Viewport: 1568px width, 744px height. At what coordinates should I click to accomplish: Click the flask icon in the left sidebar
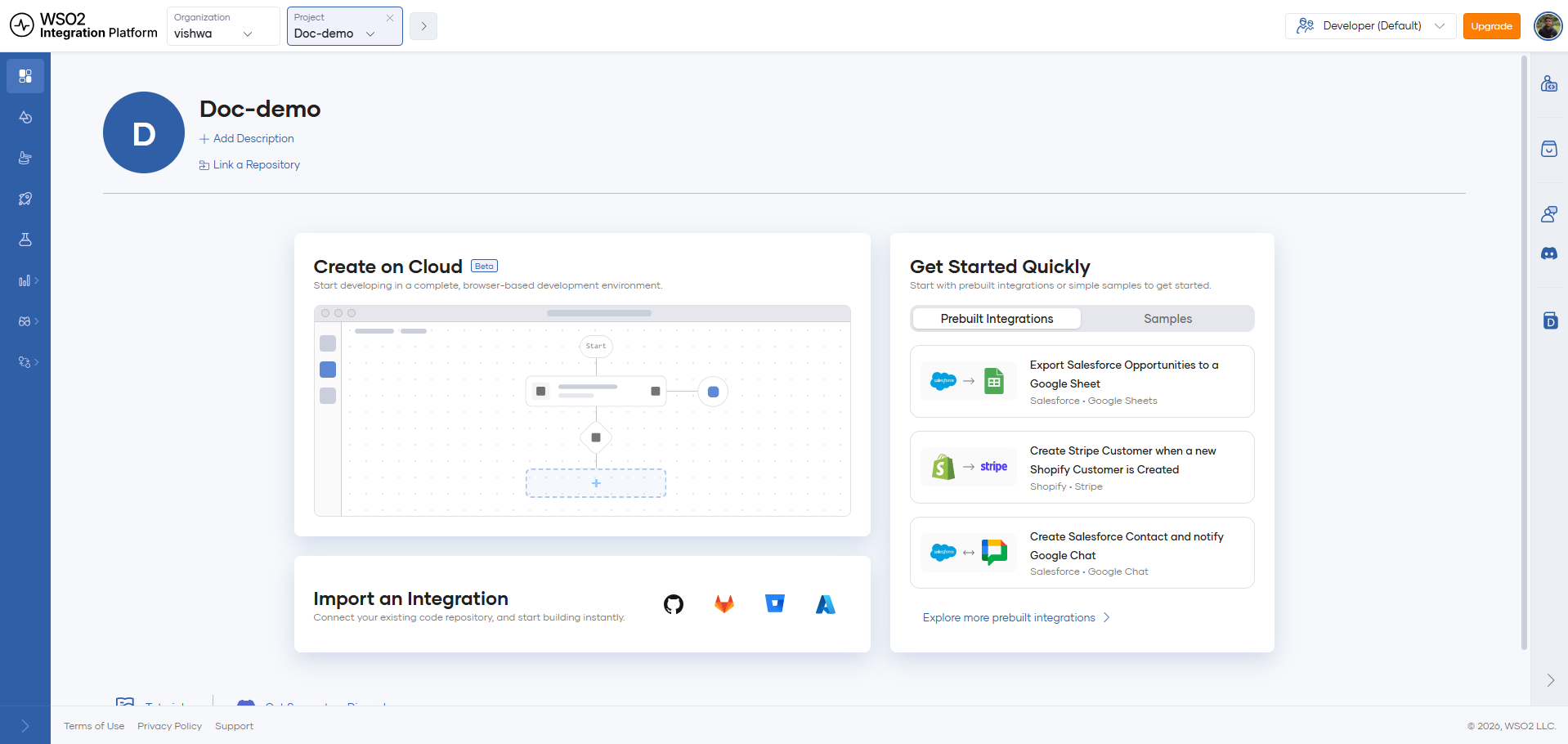[x=25, y=240]
